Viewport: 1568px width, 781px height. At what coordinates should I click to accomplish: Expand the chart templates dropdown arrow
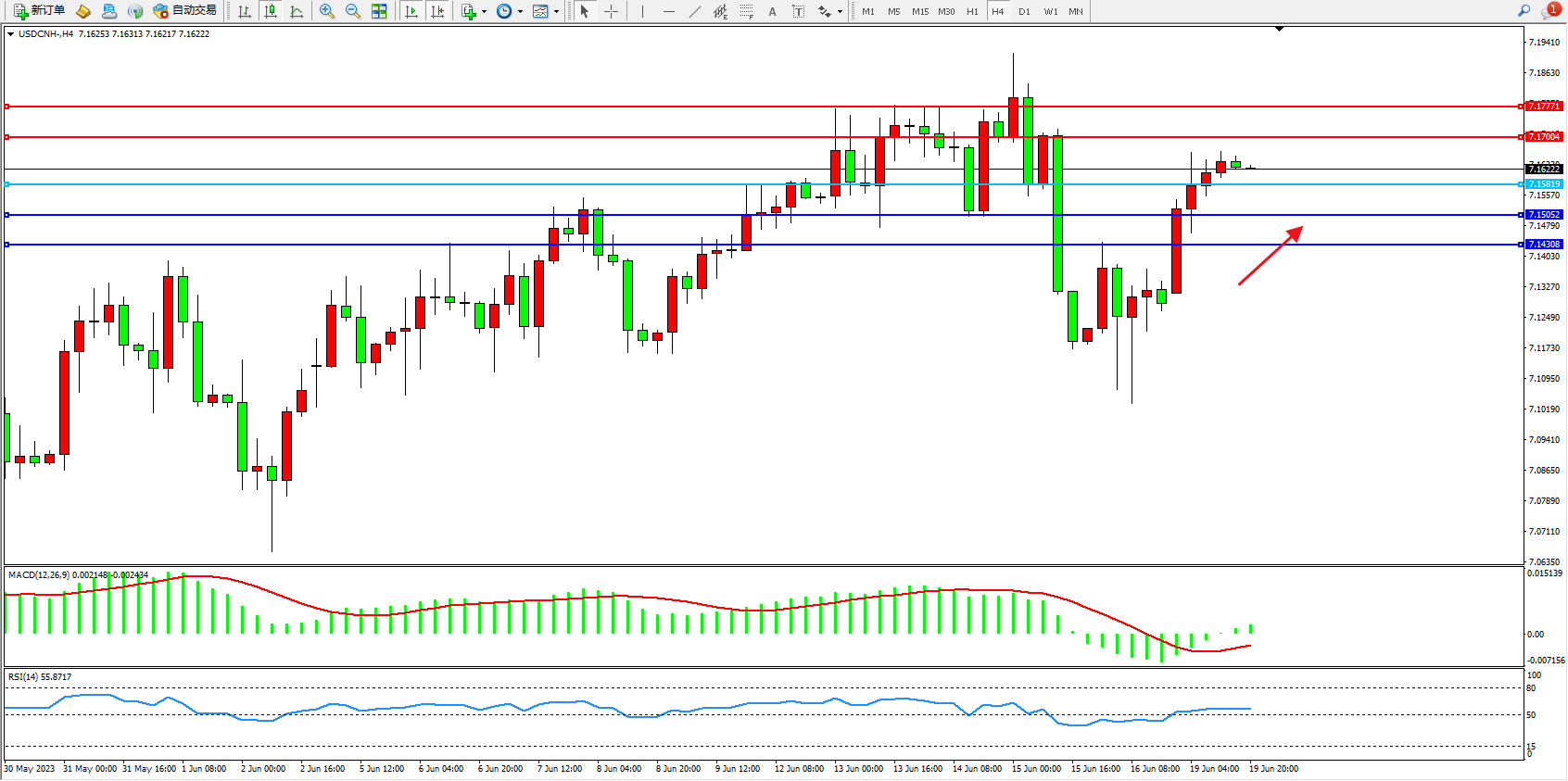(556, 12)
